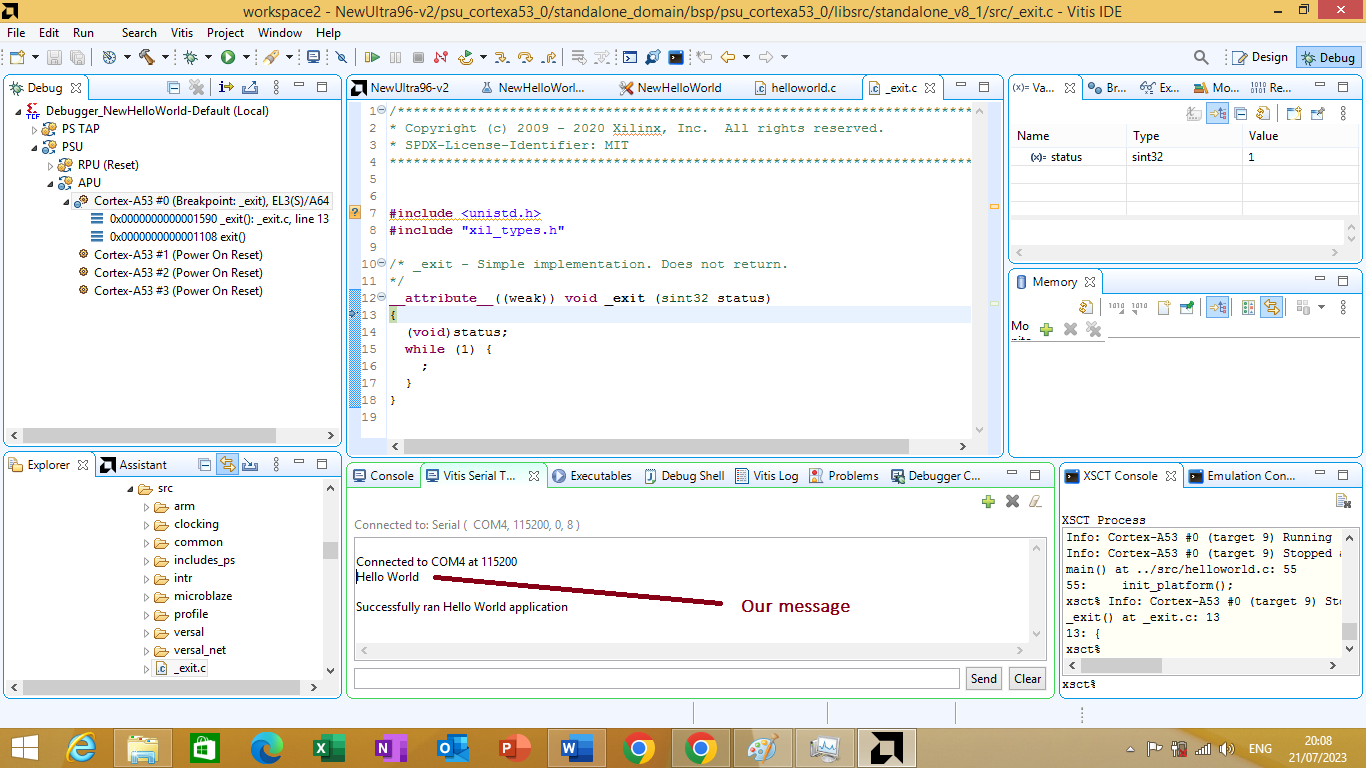Toggle Link Memory Rendering Panes button
1366x768 pixels.
pyautogui.click(x=1271, y=308)
